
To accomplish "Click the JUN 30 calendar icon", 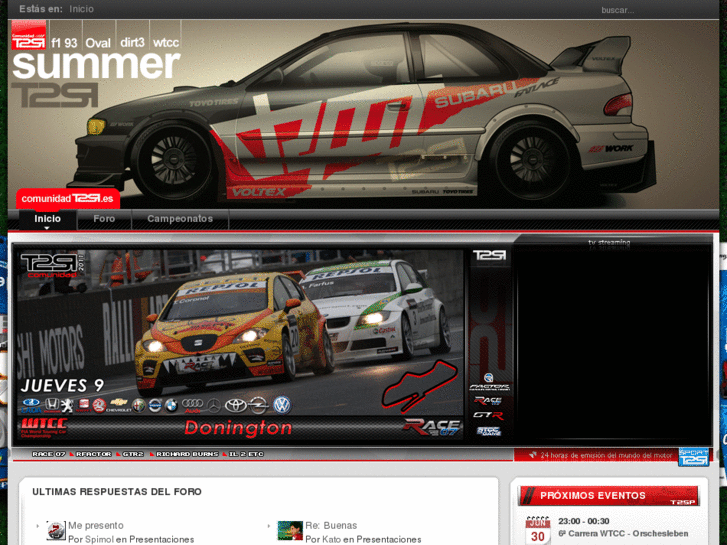I will point(537,531).
